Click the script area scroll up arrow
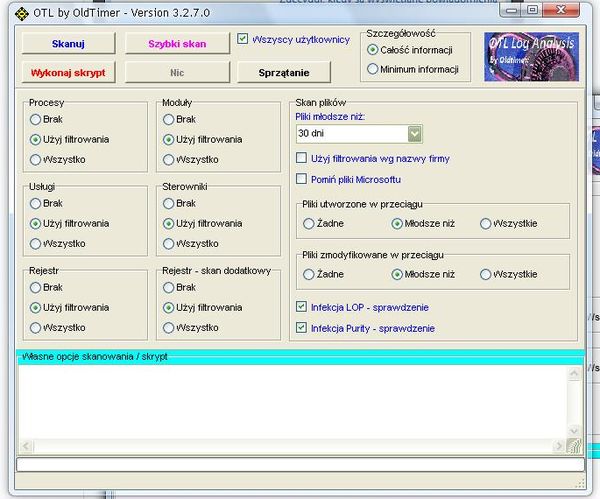600x499 pixels. tap(574, 373)
